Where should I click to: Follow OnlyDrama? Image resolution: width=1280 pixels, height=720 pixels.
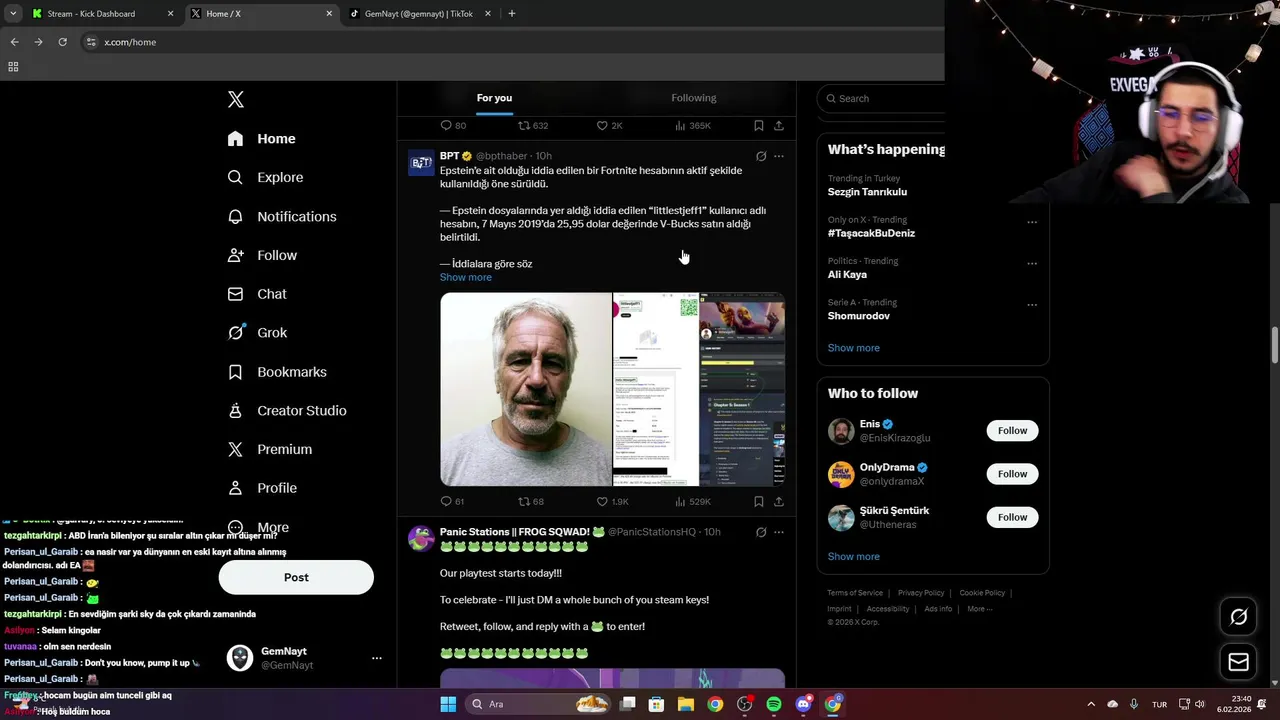[x=1012, y=474]
